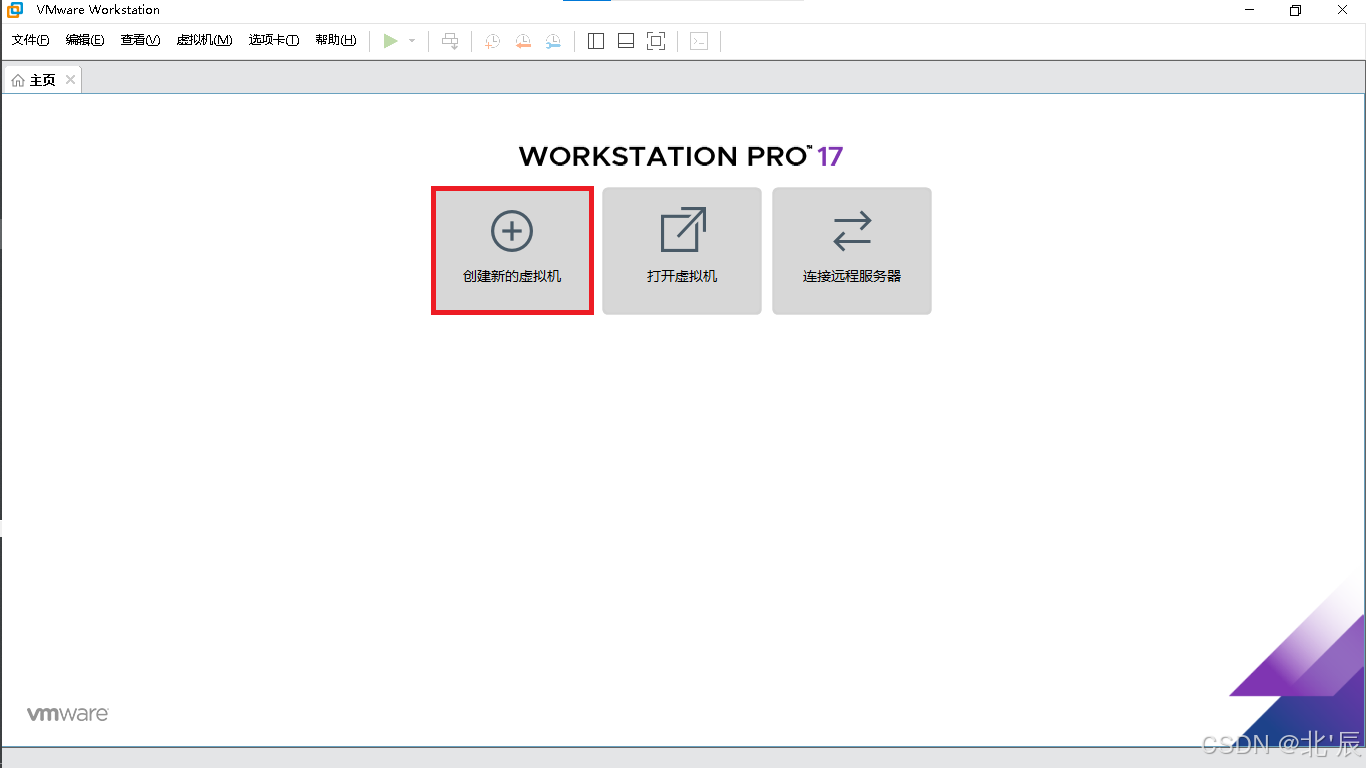Click the VMware Workstation title bar logo
This screenshot has height=768, width=1366.
[15, 10]
